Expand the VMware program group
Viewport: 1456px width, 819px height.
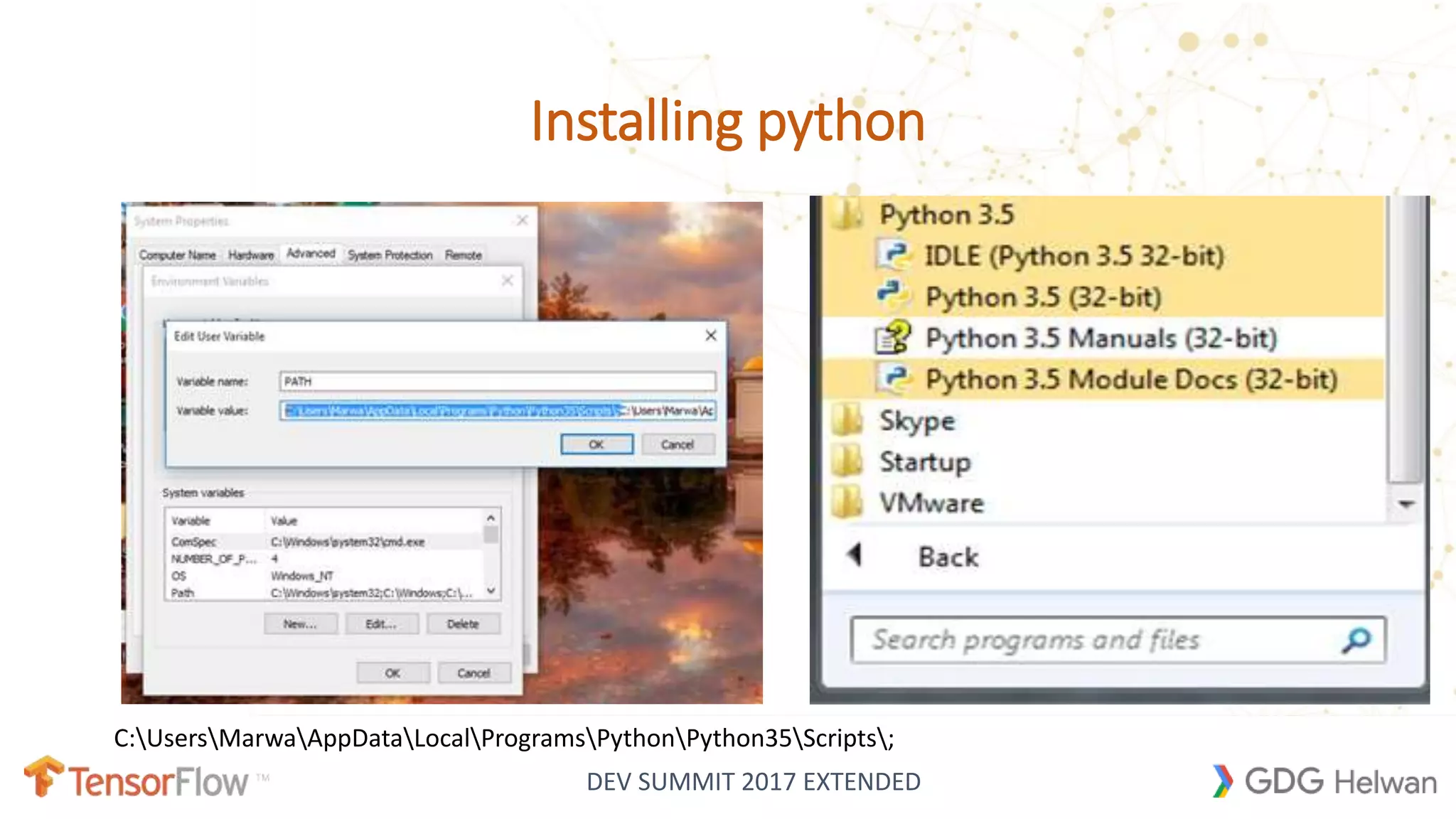931,503
